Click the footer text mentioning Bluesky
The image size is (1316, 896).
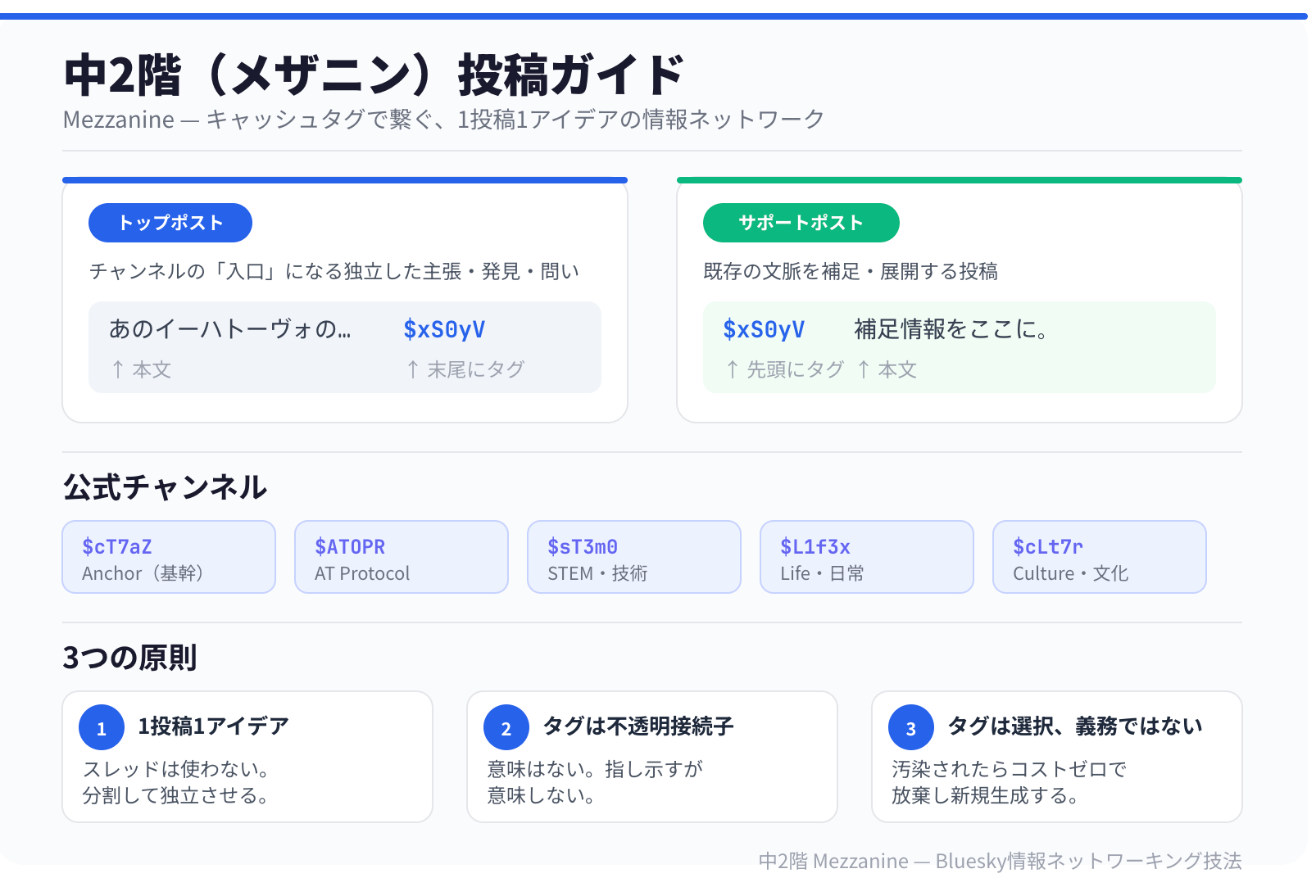click(1000, 861)
